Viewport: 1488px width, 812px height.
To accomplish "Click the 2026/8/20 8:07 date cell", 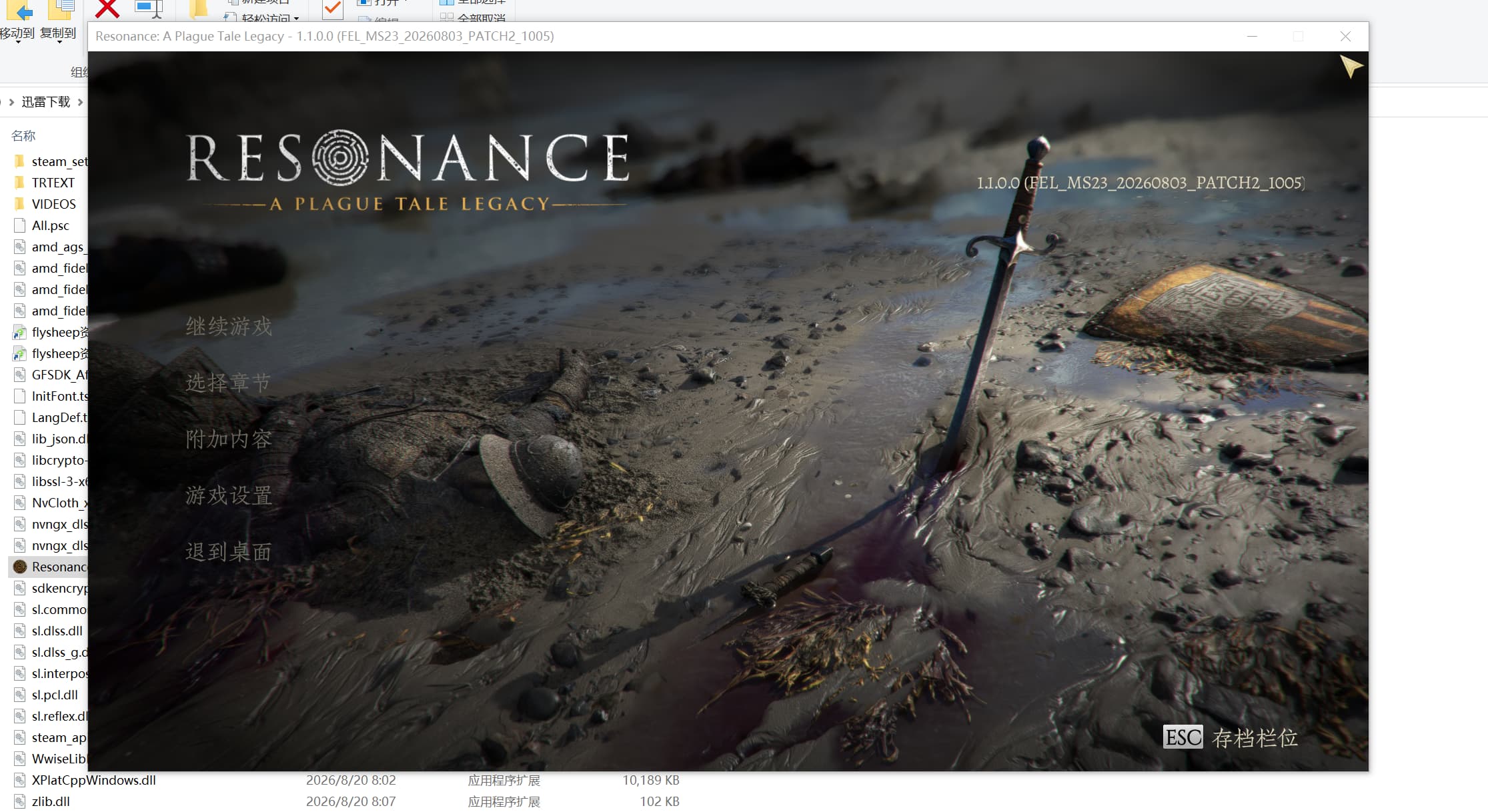I will pyautogui.click(x=351, y=801).
